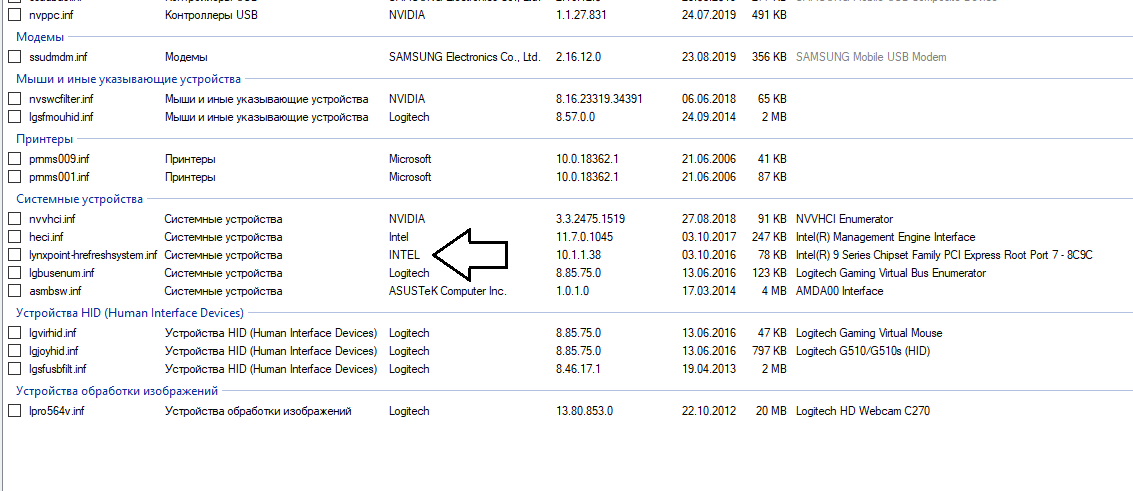Screen dimensions: 1133x491
Task: Click Logitech G510/G510s (HID) description
Action: [x=863, y=351]
